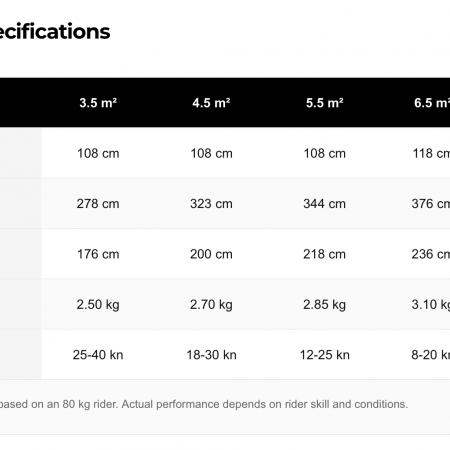Viewport: 450px width, 450px height.
Task: Click the 108 cm cell under 3.5 m²
Action: pyautogui.click(x=98, y=153)
